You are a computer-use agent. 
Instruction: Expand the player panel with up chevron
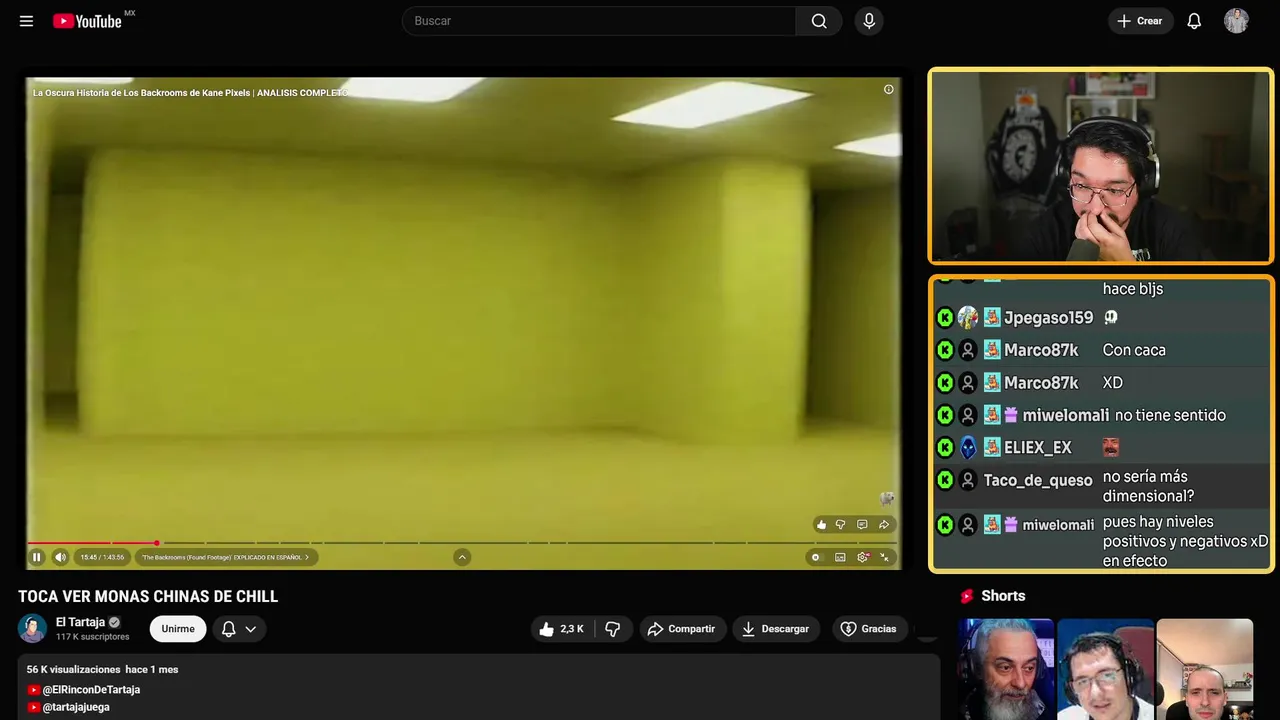click(462, 557)
